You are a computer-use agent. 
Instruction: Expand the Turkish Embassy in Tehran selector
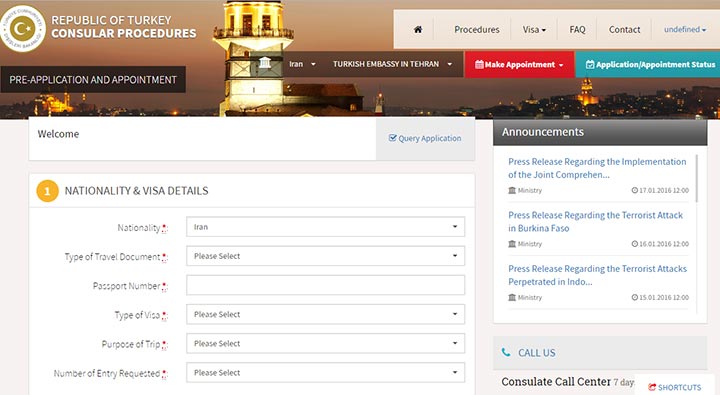click(393, 64)
